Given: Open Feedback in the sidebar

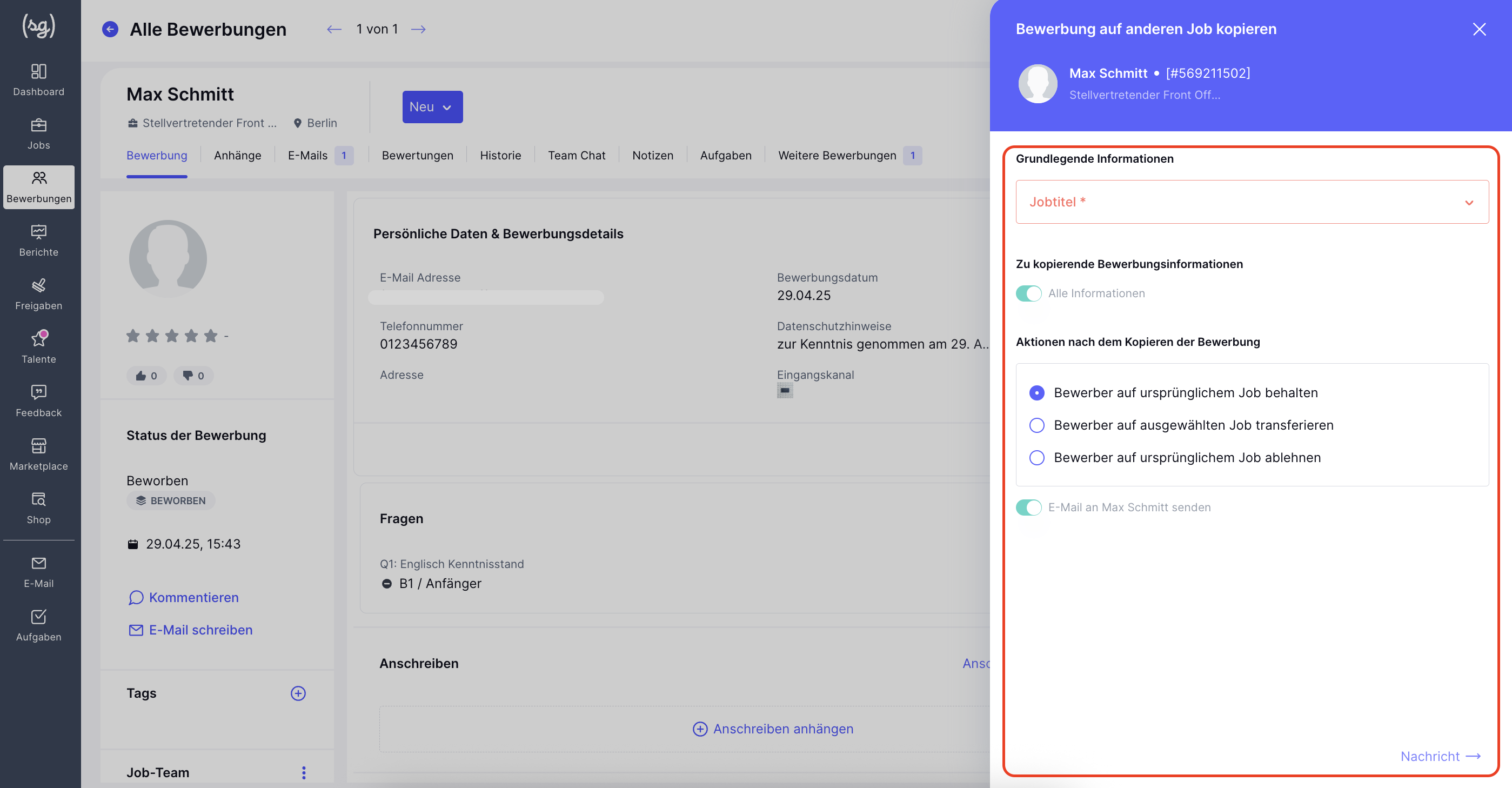Looking at the screenshot, I should [x=39, y=401].
